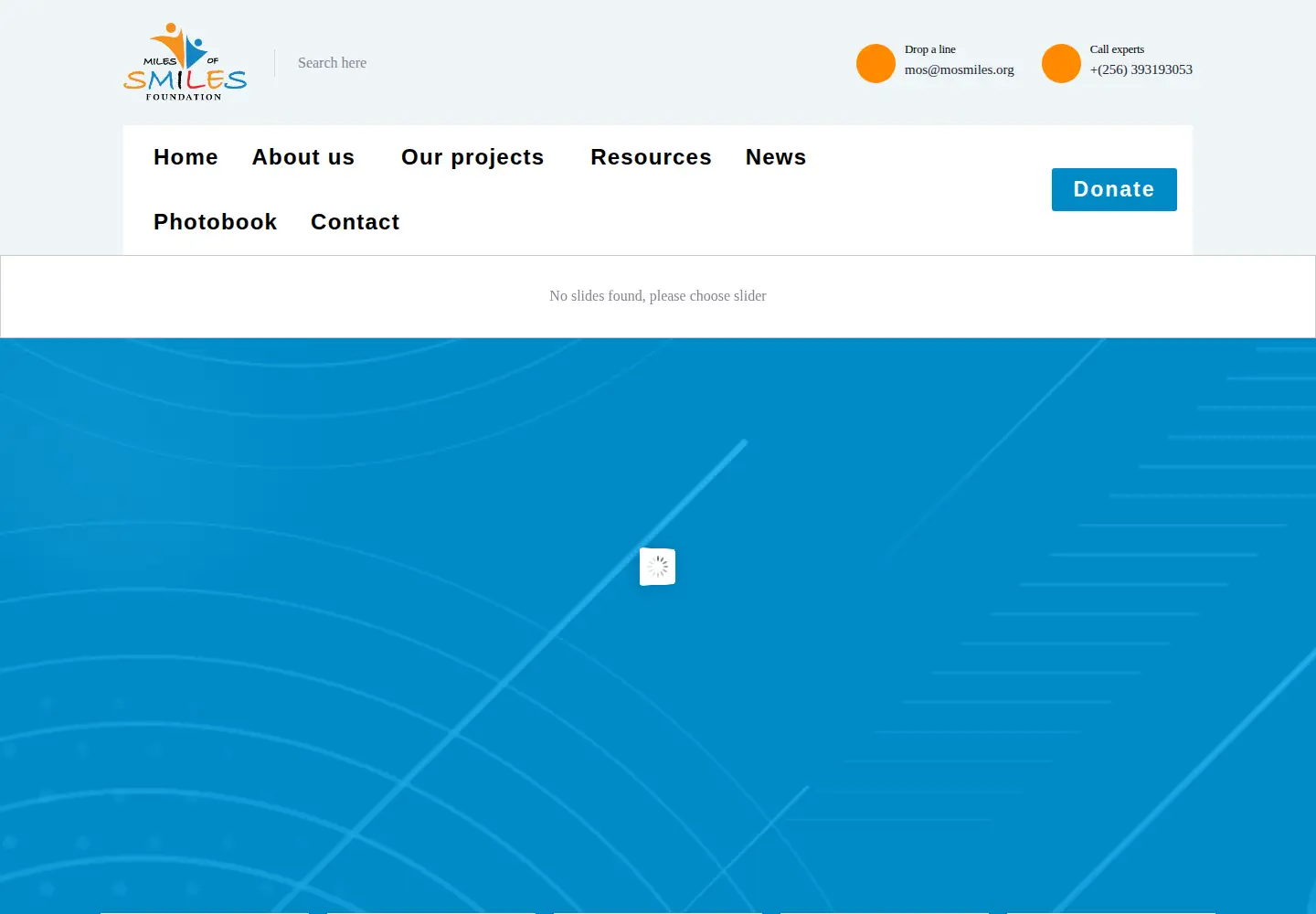
Task: Open the Resources menu item
Action: click(651, 157)
